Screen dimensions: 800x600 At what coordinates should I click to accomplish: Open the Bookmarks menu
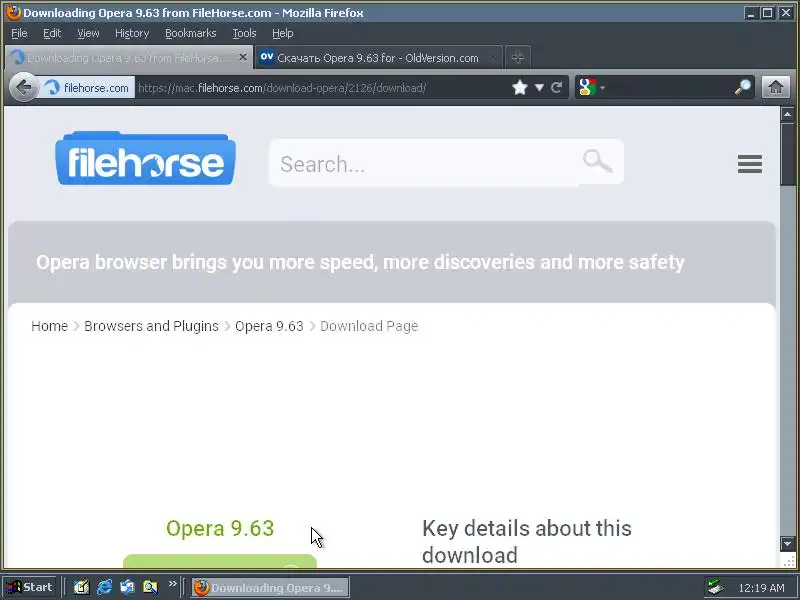[191, 33]
